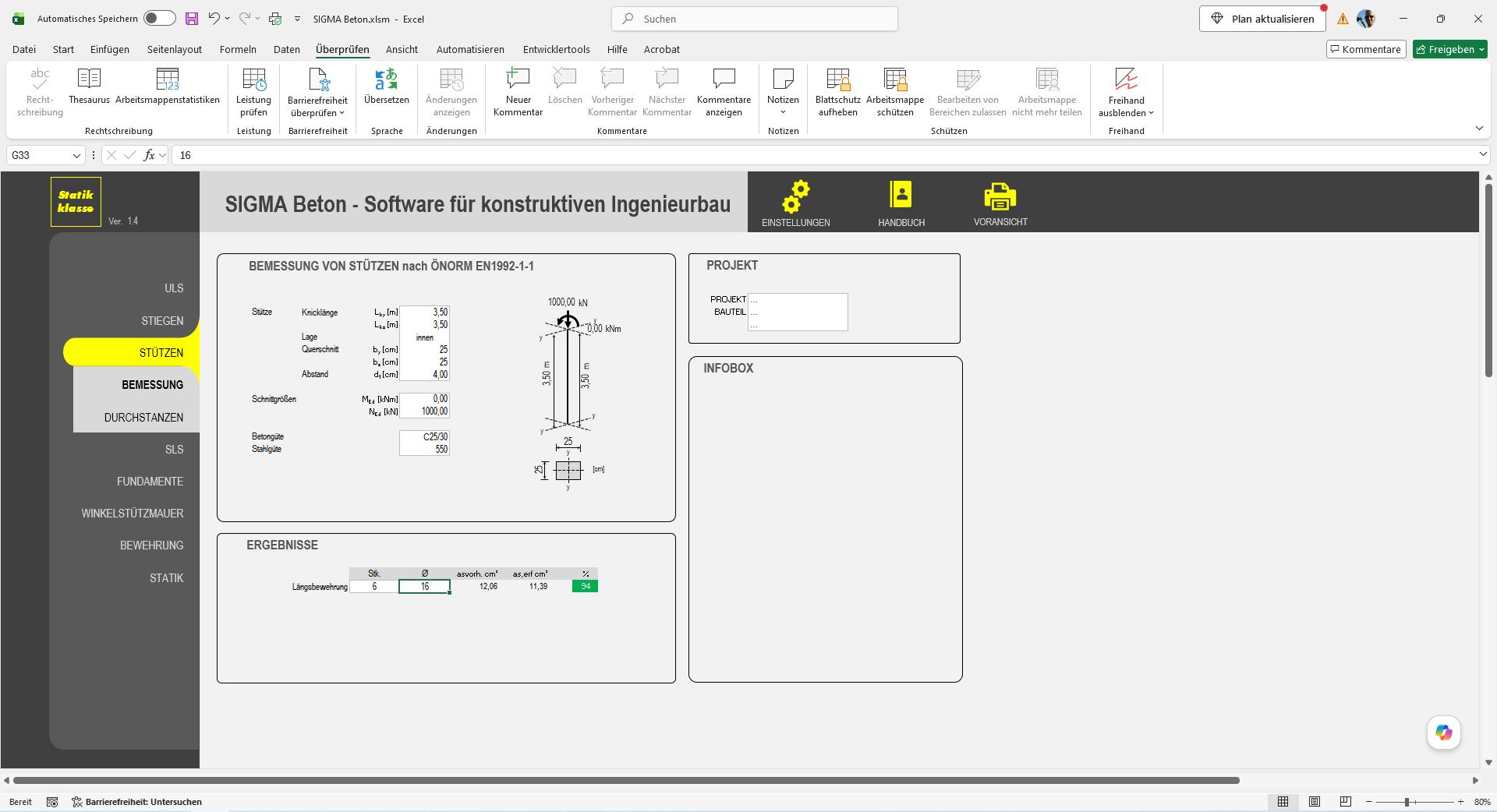The height and width of the screenshot is (812, 1497).
Task: Go to the ULS section
Action: 174,288
